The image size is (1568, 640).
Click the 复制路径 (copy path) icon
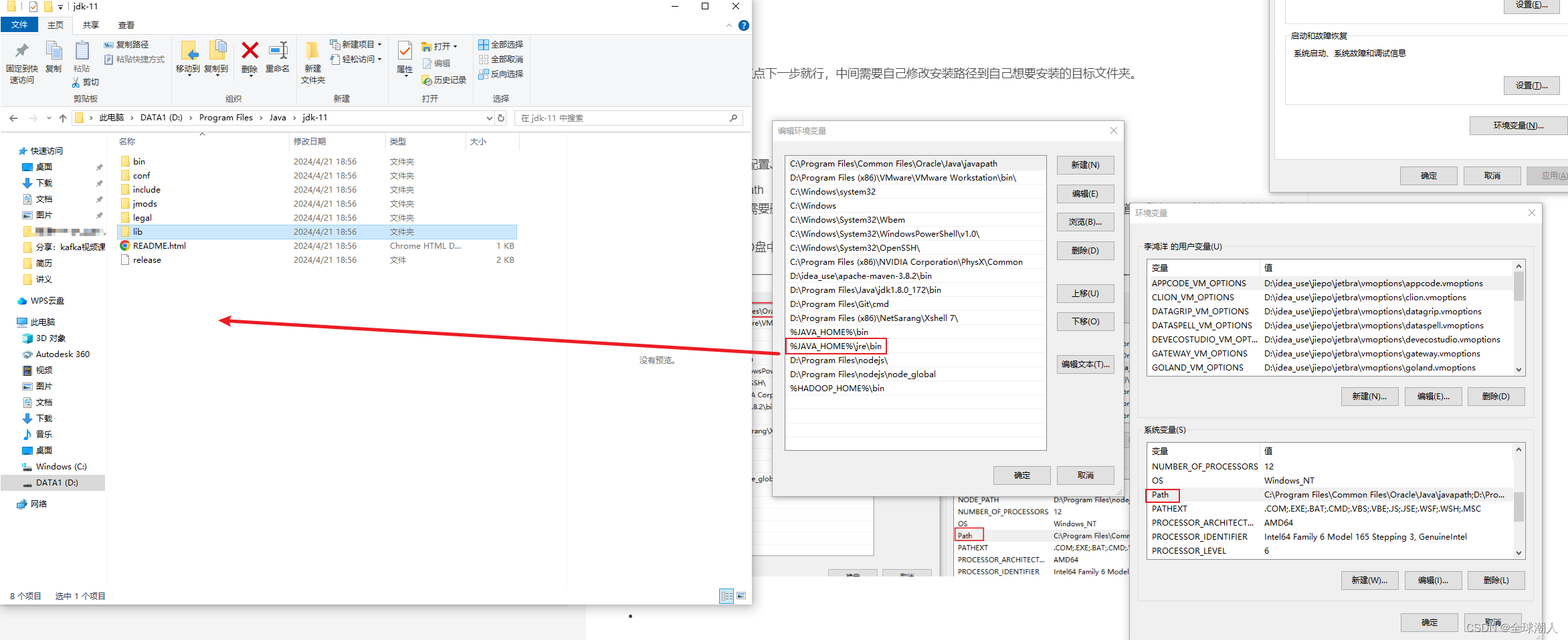108,44
